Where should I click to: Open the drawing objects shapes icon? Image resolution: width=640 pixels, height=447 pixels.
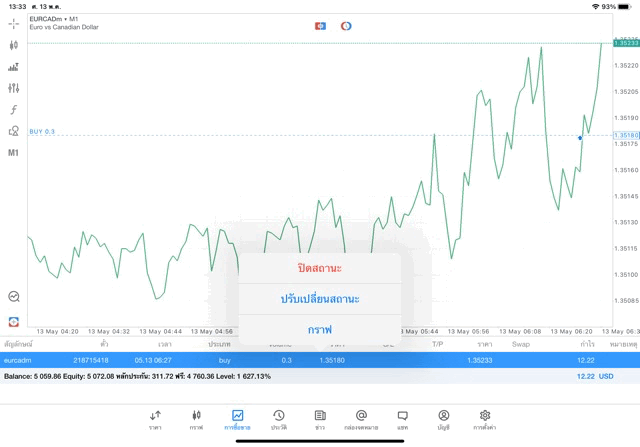tap(13, 131)
